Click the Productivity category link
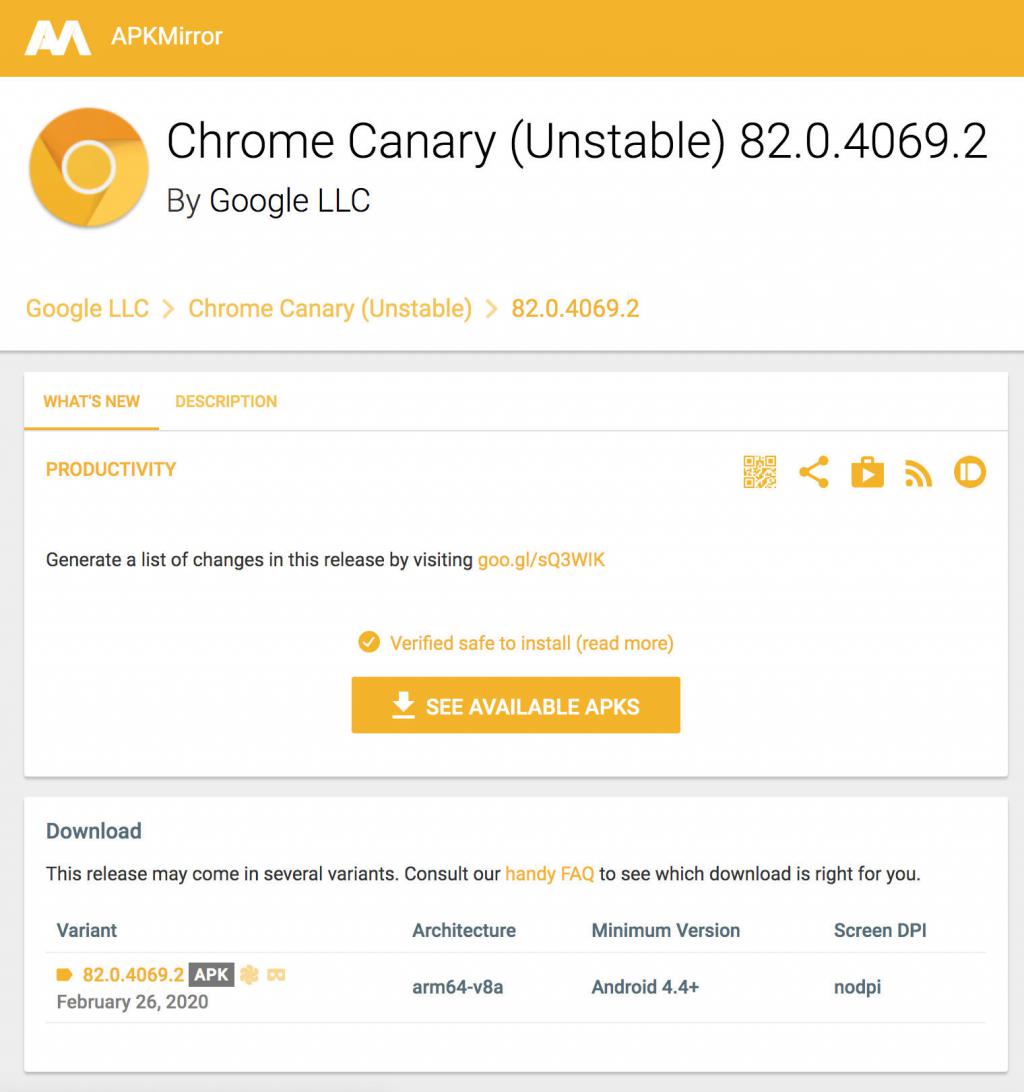The image size is (1024, 1092). tap(111, 469)
